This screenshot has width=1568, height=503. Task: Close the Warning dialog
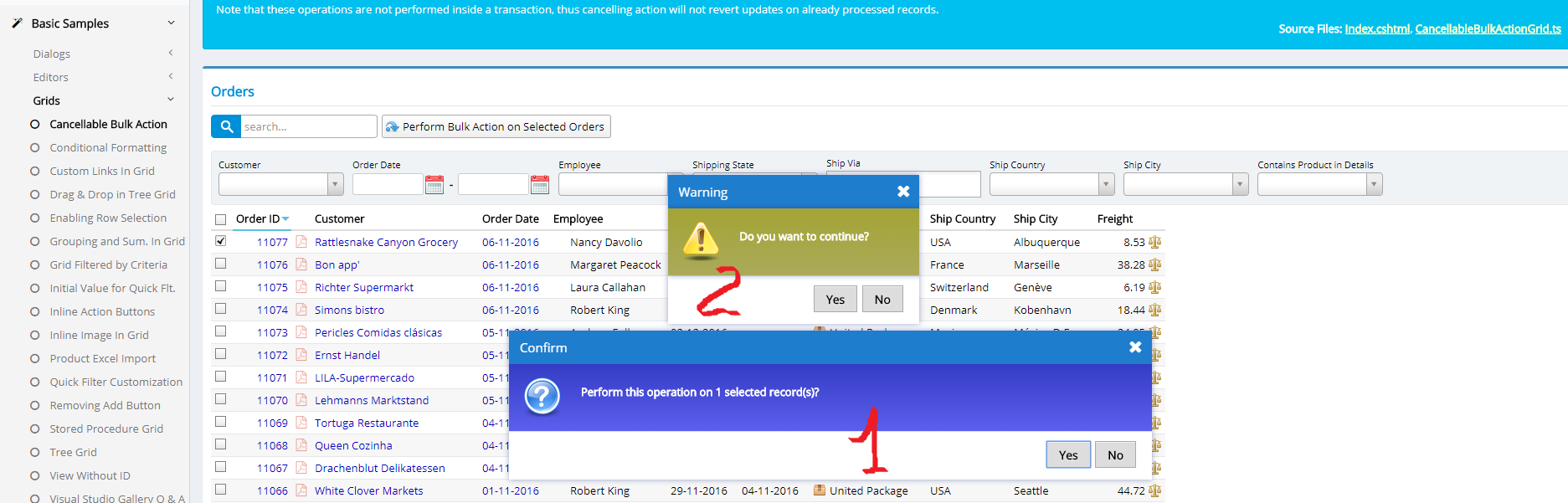pos(903,192)
